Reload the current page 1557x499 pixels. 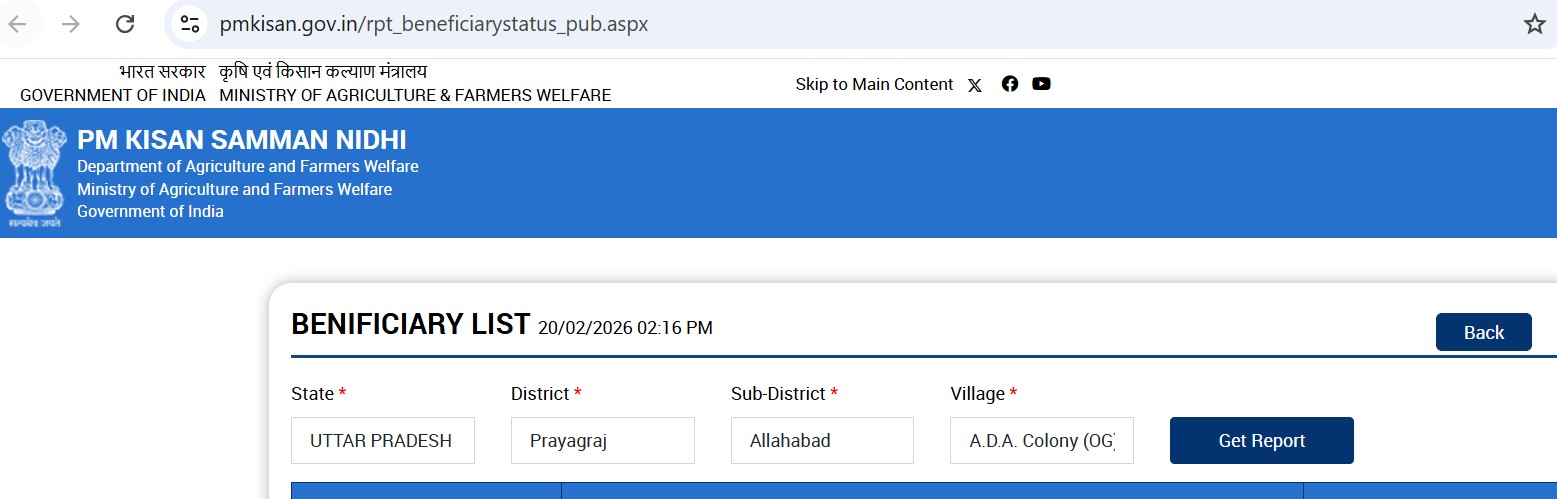point(125,24)
